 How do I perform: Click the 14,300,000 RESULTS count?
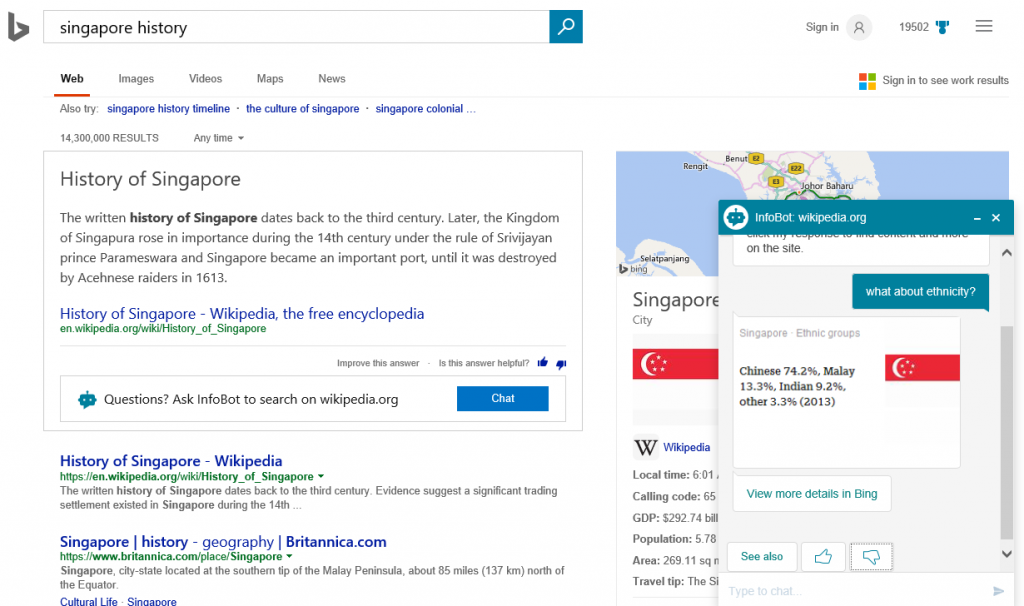[x=109, y=138]
